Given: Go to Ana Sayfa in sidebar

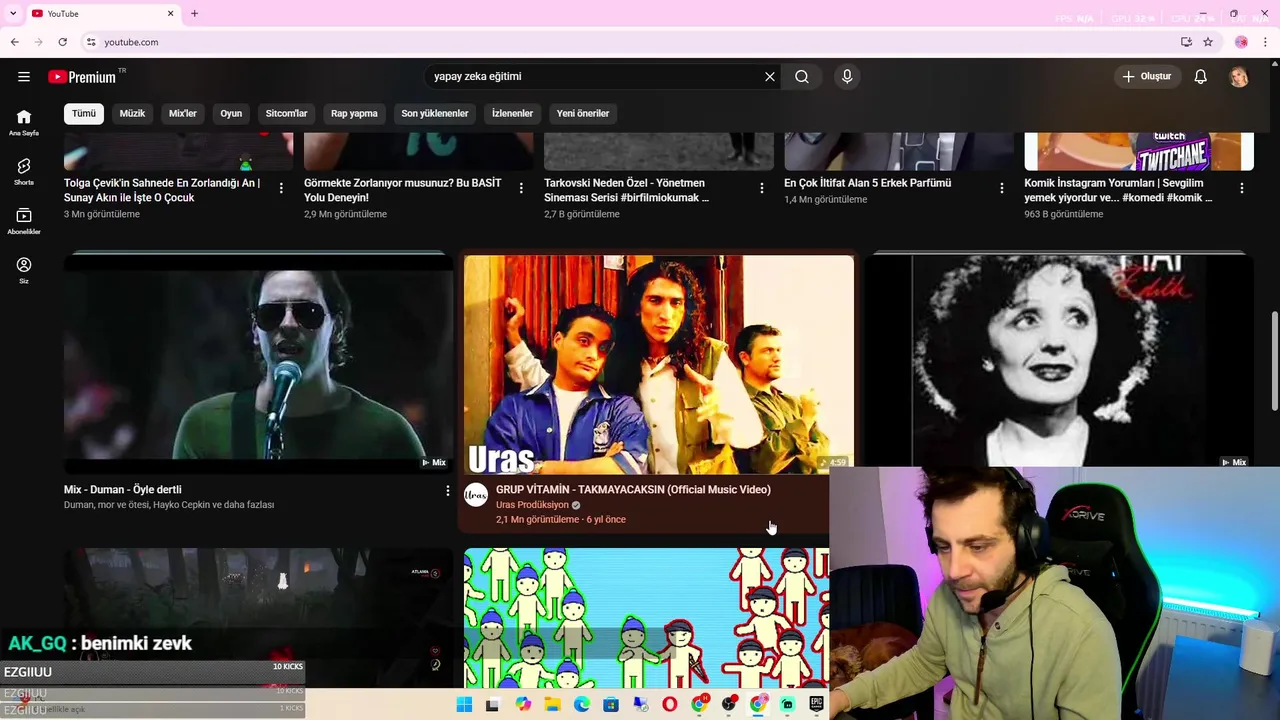Looking at the screenshot, I should (24, 122).
